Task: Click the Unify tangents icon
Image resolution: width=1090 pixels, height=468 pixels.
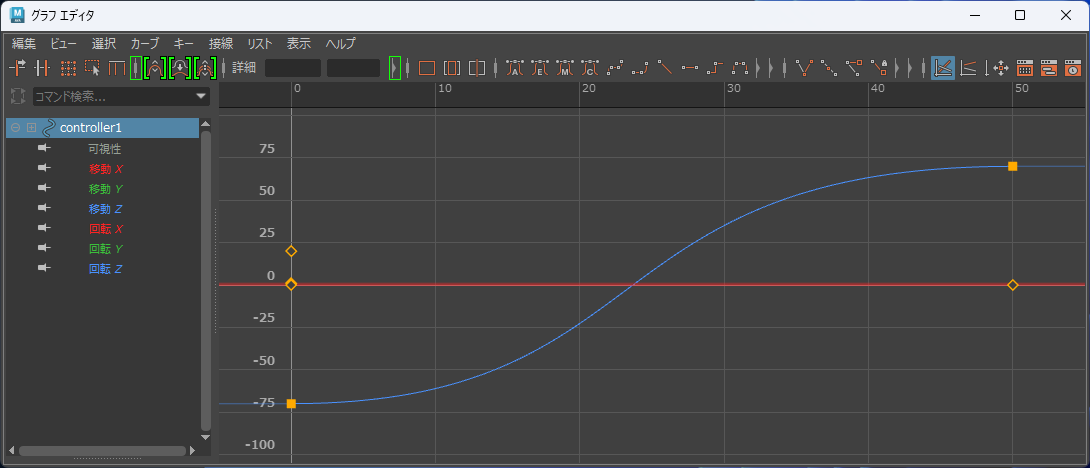Action: pyautogui.click(x=829, y=68)
